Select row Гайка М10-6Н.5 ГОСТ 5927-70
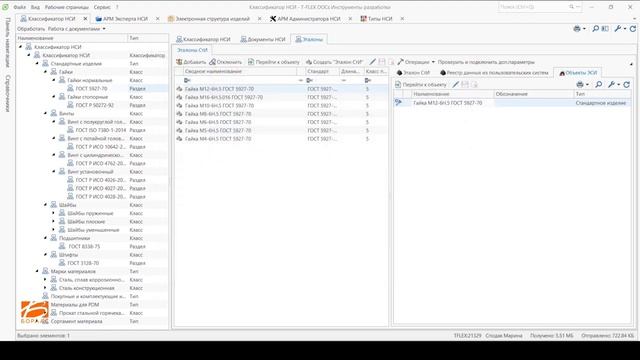Image resolution: width=640 pixels, height=360 pixels. pyautogui.click(x=281, y=105)
